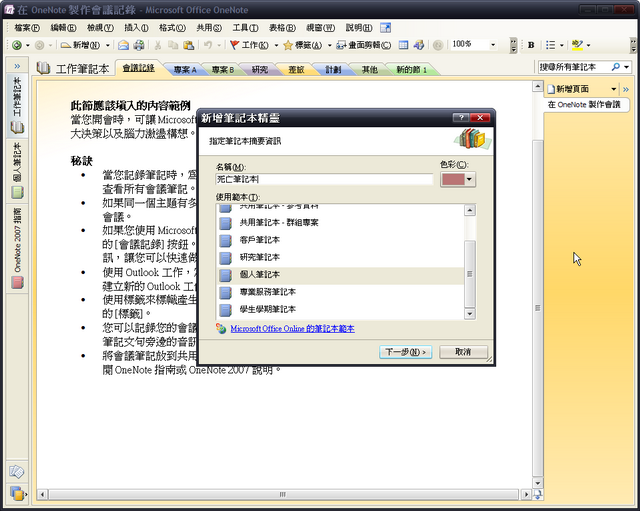Select the 在 OneNote 製作會議 page tab
The height and width of the screenshot is (511, 640).
click(584, 104)
